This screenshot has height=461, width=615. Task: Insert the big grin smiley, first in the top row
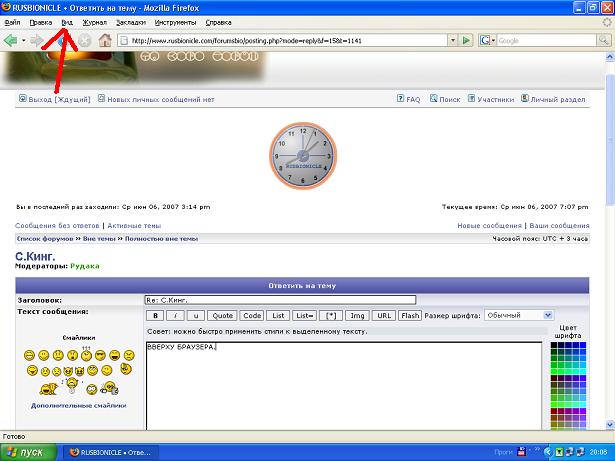tap(29, 356)
